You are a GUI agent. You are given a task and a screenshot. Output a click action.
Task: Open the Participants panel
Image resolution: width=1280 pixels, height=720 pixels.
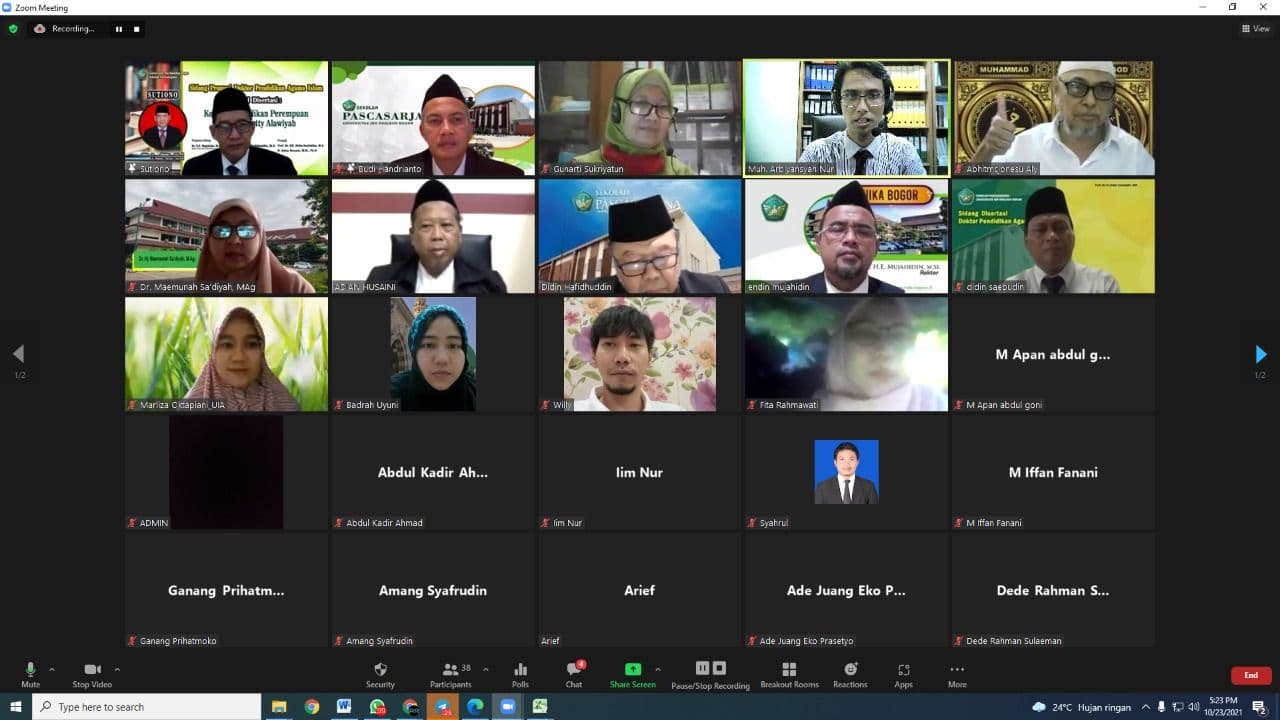click(x=451, y=674)
